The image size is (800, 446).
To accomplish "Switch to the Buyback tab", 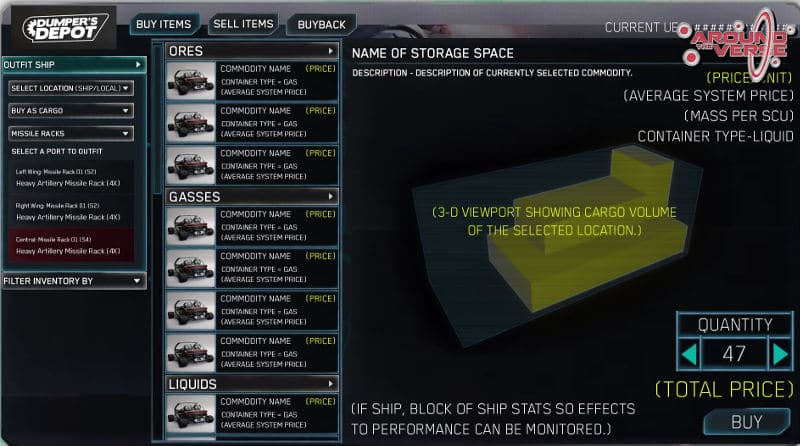I will (321, 24).
